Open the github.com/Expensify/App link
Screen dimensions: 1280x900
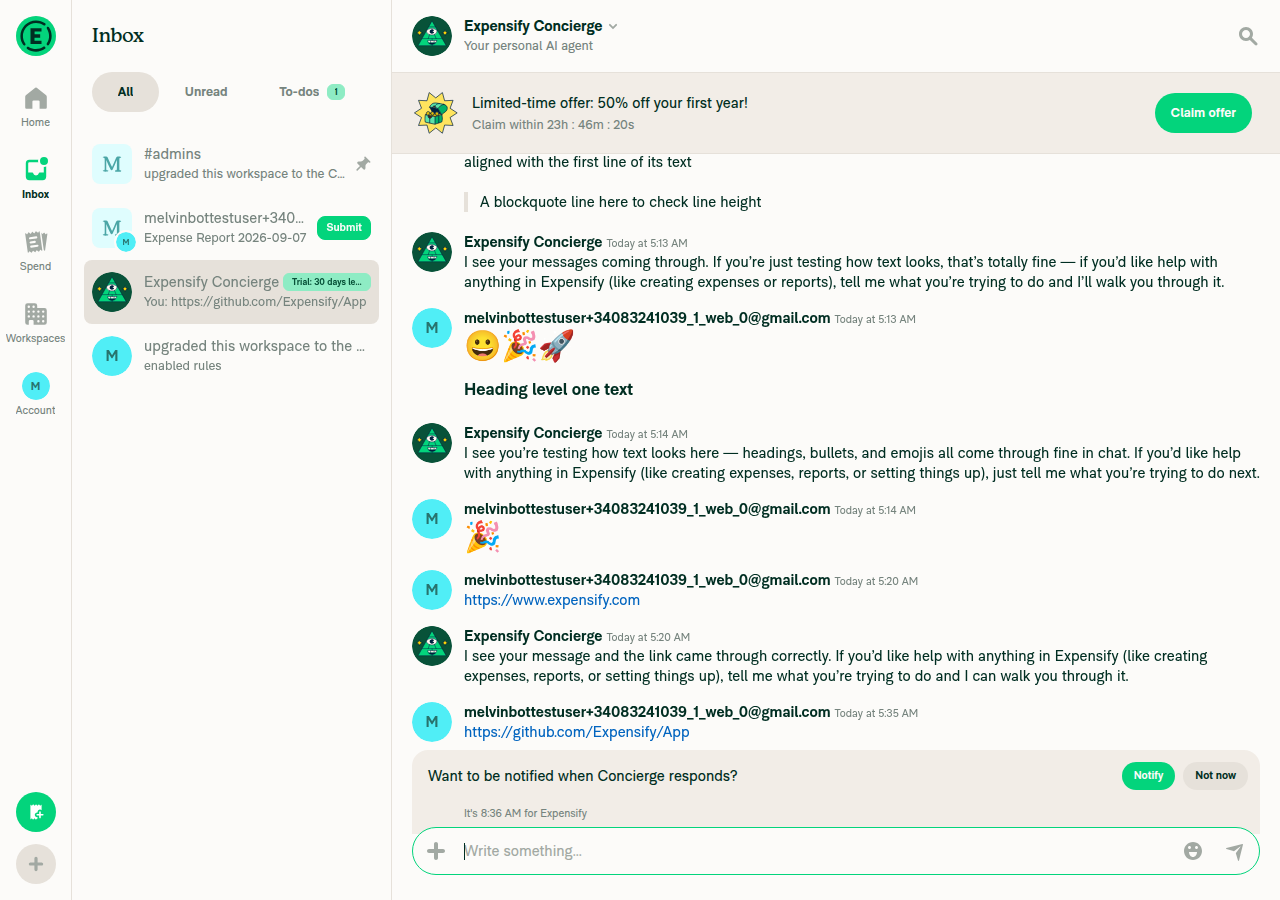click(576, 732)
